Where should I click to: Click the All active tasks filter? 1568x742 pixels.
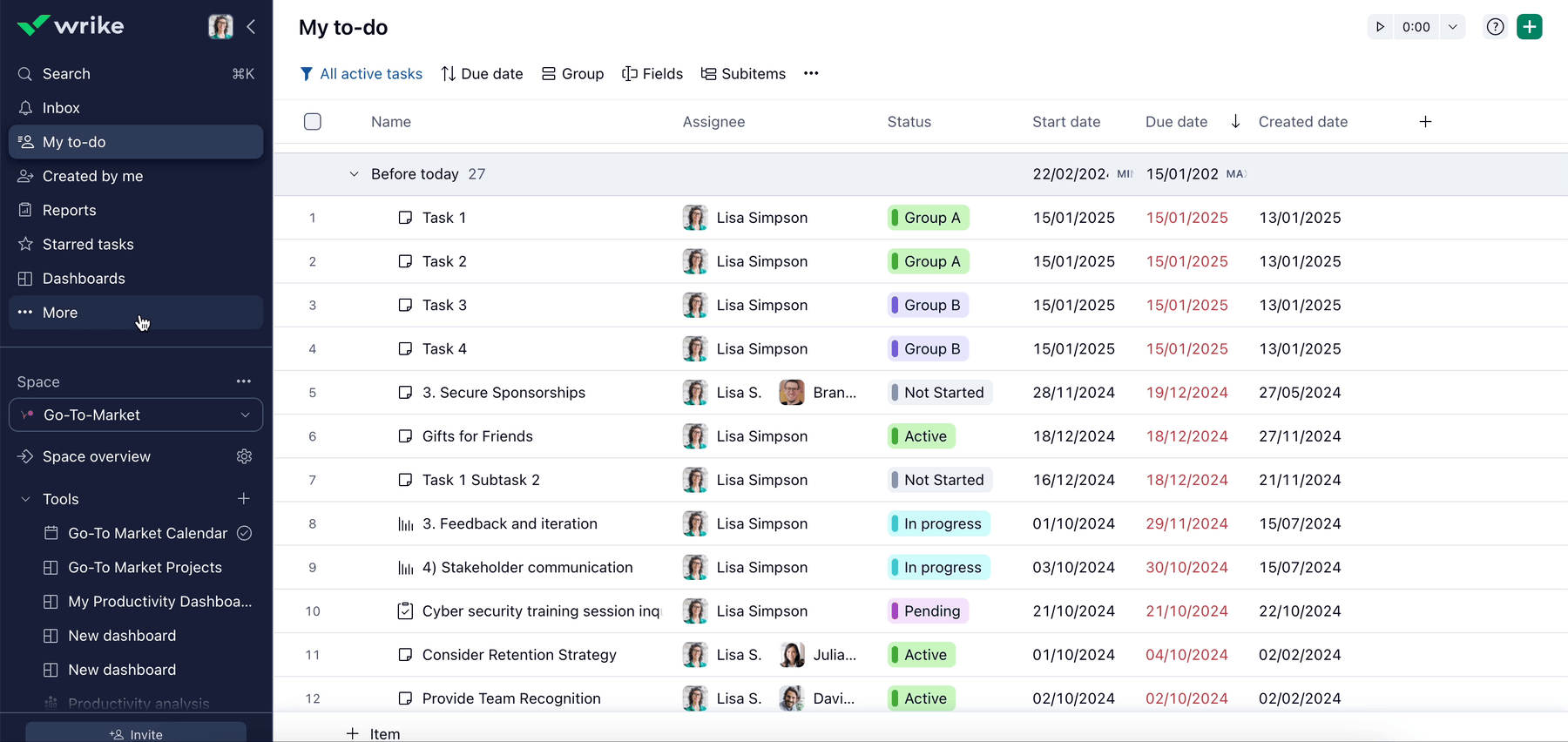[362, 74]
